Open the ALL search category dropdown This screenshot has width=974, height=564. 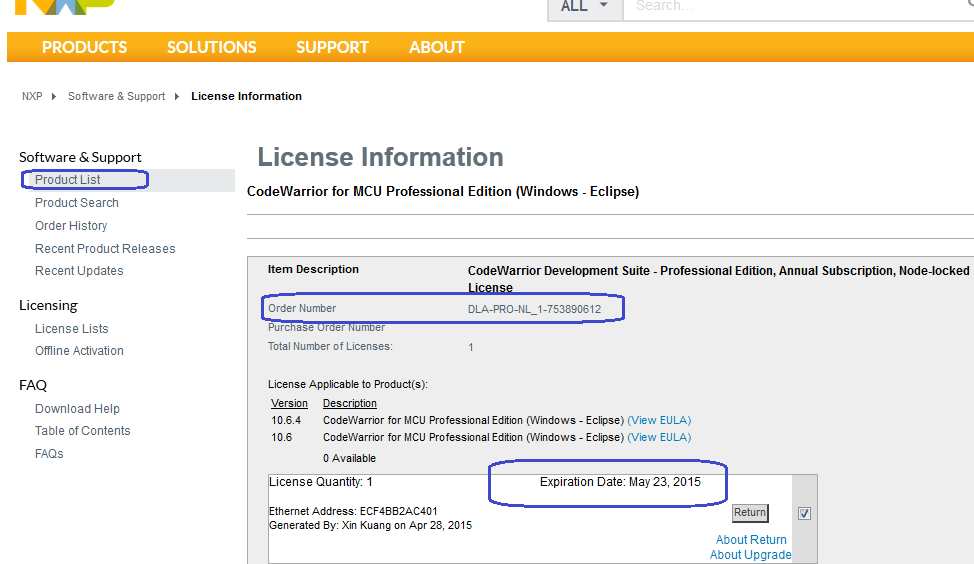[x=585, y=8]
